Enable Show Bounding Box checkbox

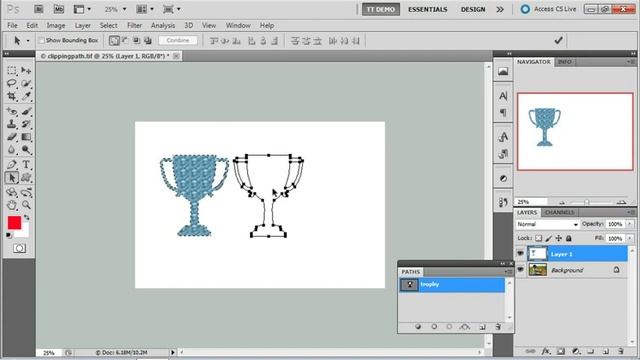(x=41, y=40)
